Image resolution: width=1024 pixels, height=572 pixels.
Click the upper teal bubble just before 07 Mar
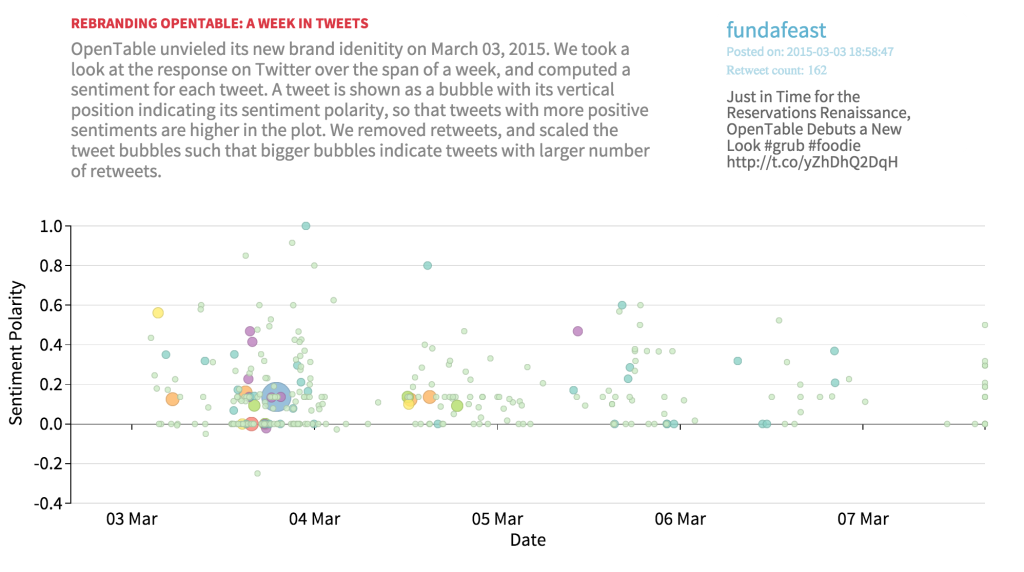tap(834, 351)
